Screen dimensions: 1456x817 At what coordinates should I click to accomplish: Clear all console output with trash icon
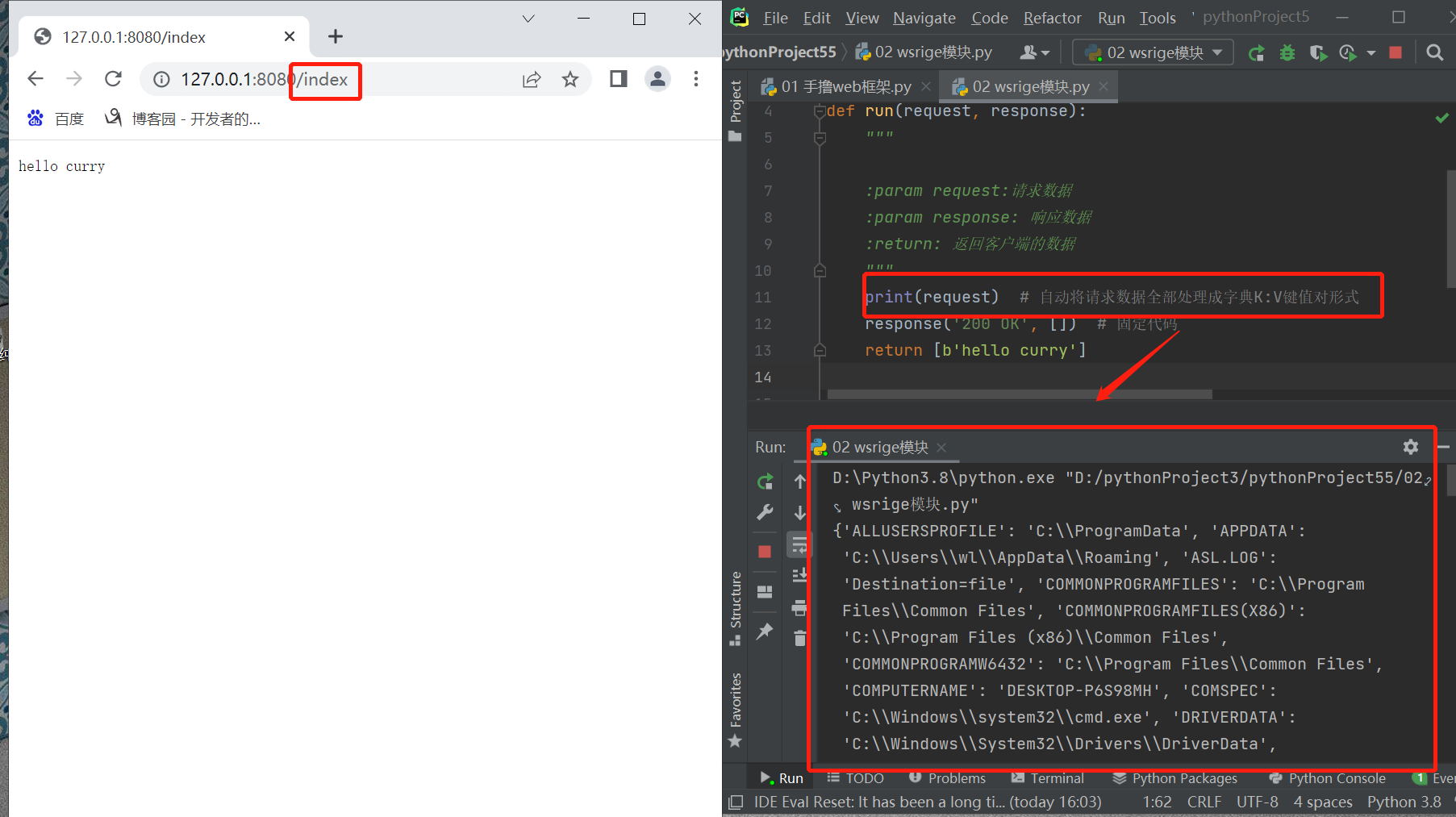[x=799, y=638]
